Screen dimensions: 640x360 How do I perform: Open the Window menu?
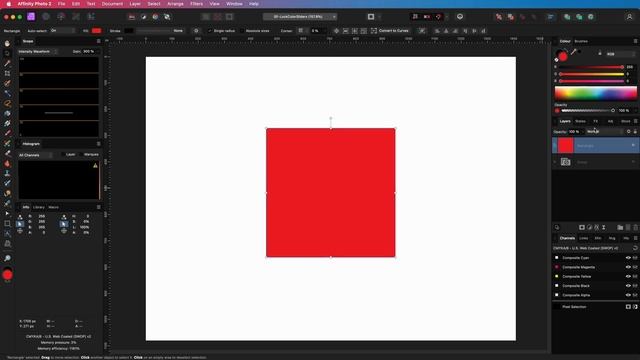[234, 4]
